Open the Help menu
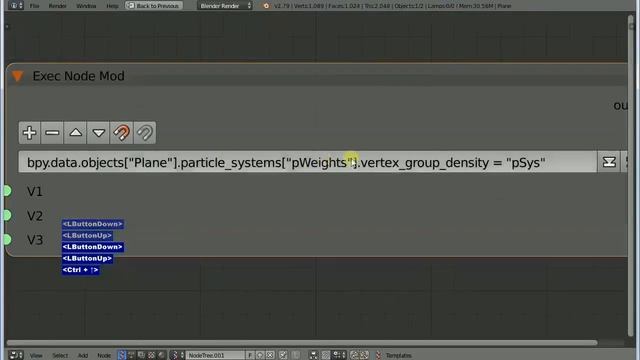This screenshot has height=360, width=640. coord(112,6)
